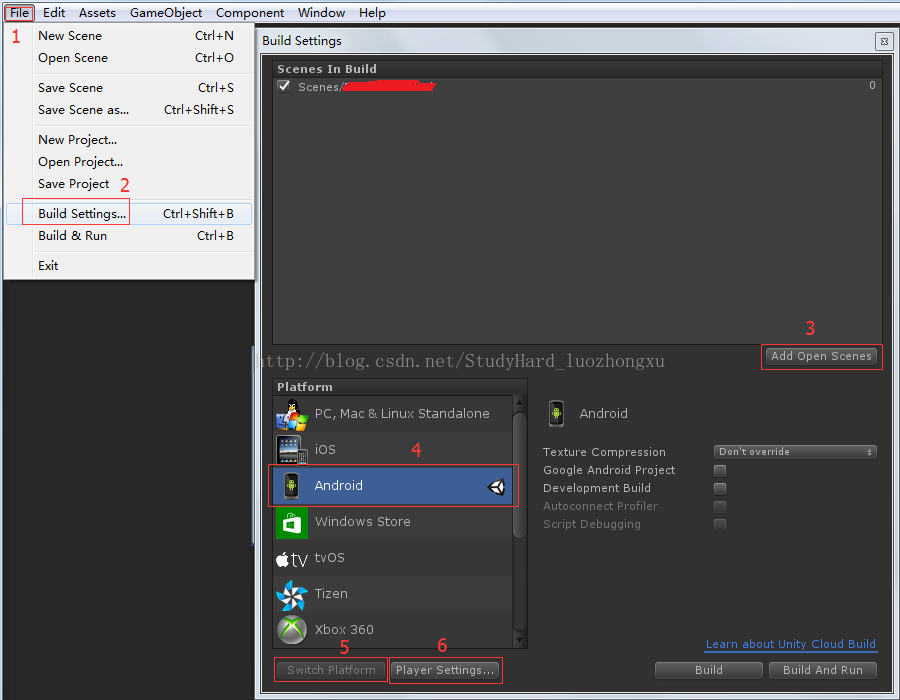Select Windows Store platform row

coord(393,522)
